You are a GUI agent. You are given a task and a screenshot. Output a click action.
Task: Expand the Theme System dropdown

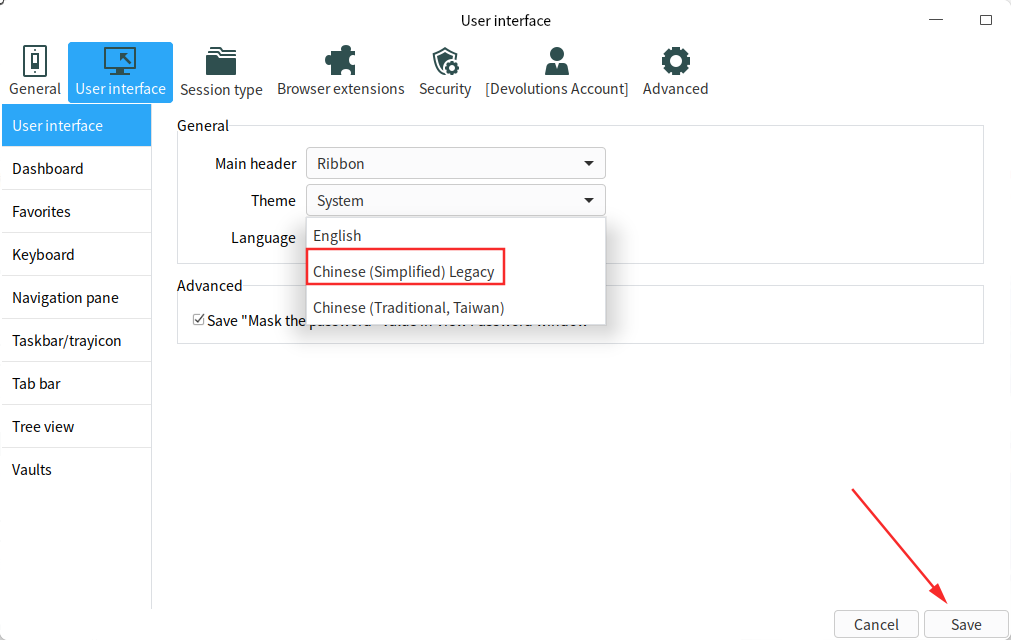[455, 200]
